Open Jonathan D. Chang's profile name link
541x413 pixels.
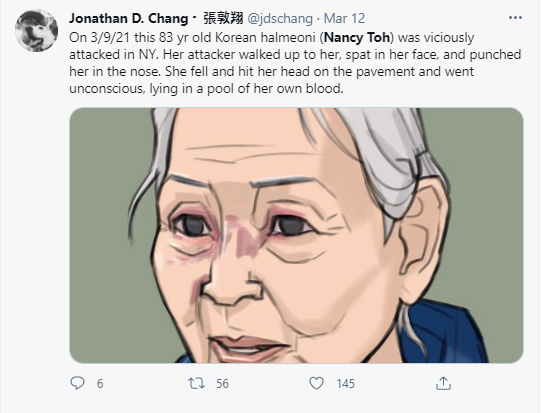point(128,18)
